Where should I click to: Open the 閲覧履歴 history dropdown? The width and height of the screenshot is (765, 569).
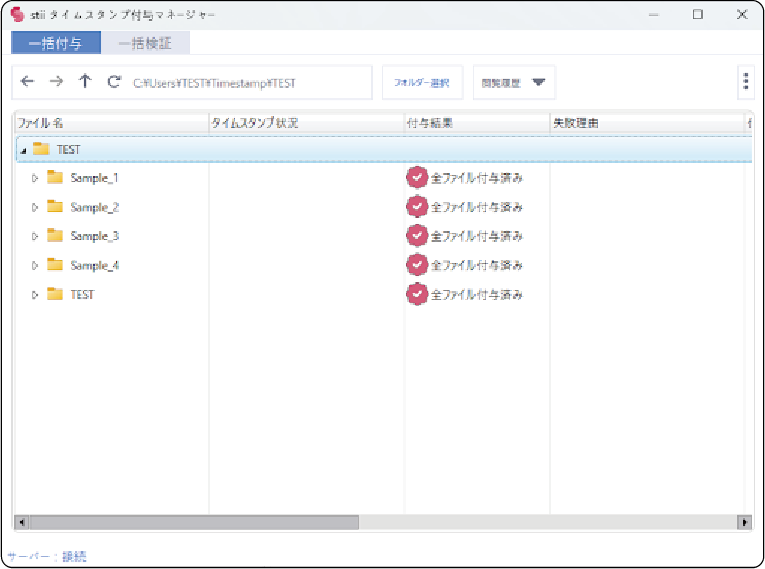[x=514, y=83]
